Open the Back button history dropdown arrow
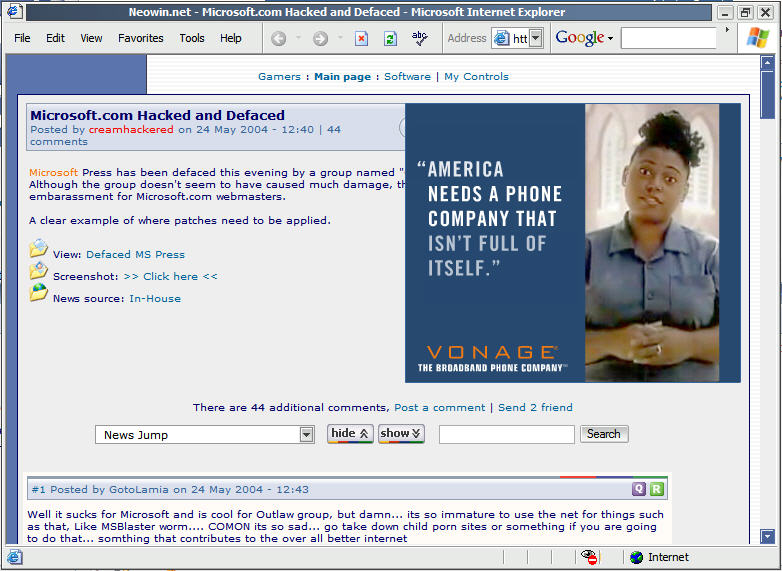The image size is (782, 571). (298, 38)
